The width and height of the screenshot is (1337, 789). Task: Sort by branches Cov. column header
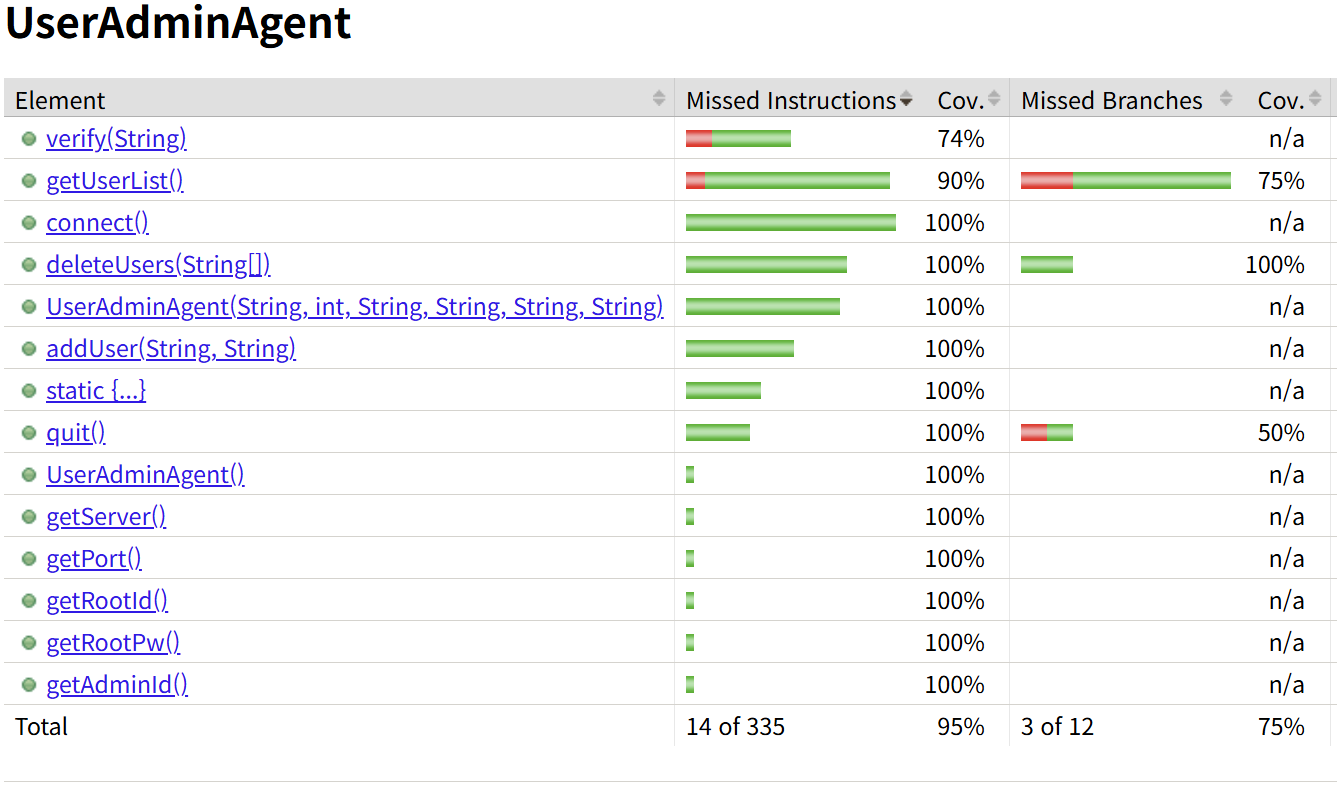[x=1281, y=100]
